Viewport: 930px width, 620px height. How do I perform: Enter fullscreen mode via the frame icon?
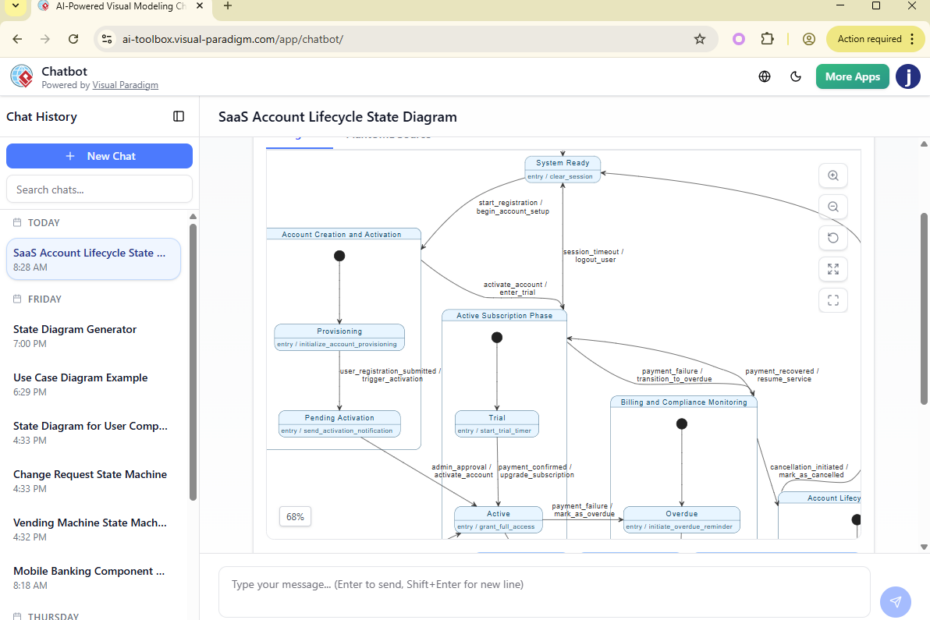(x=833, y=300)
